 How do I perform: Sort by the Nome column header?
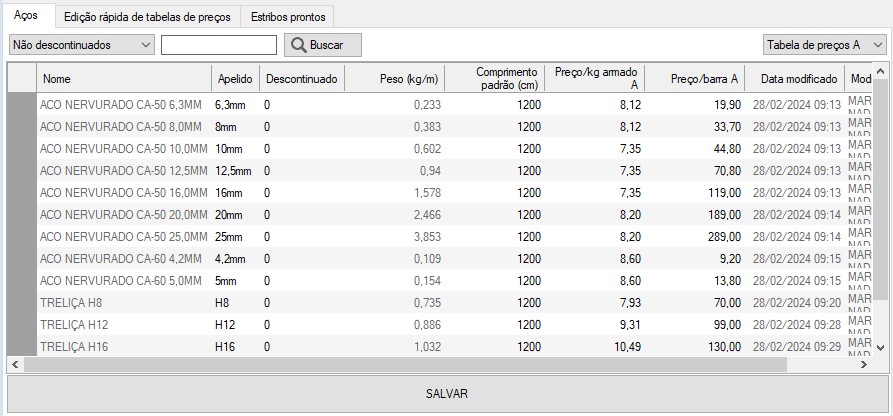[123, 78]
